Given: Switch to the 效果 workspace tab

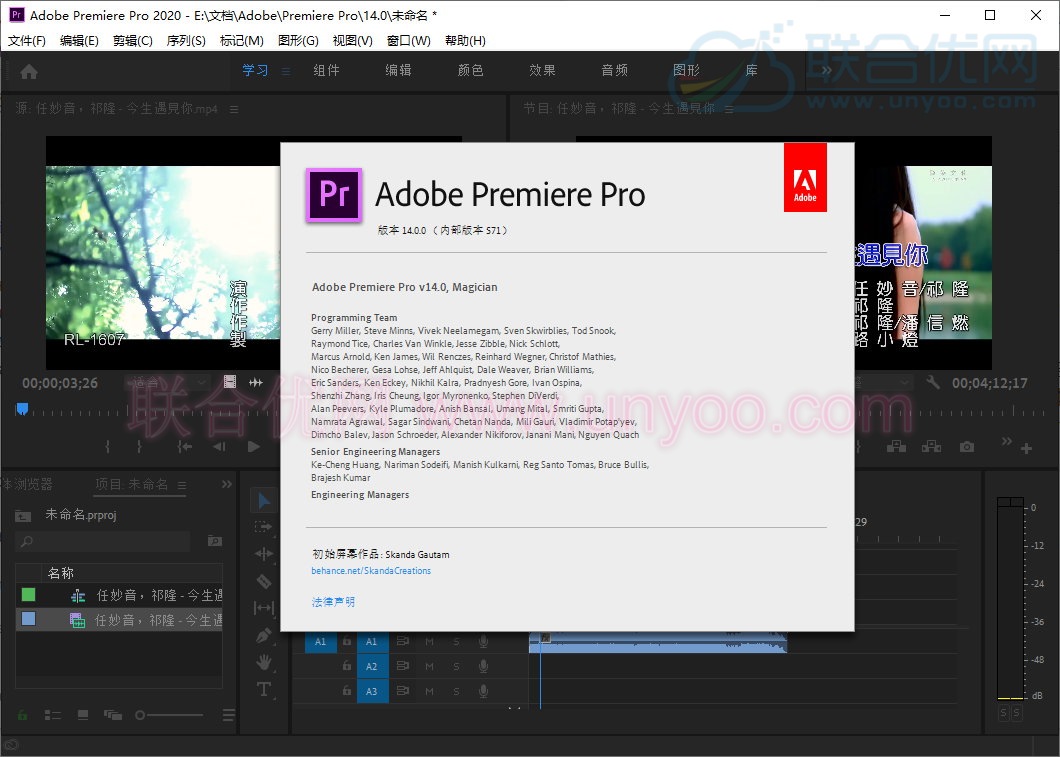Looking at the screenshot, I should [542, 70].
